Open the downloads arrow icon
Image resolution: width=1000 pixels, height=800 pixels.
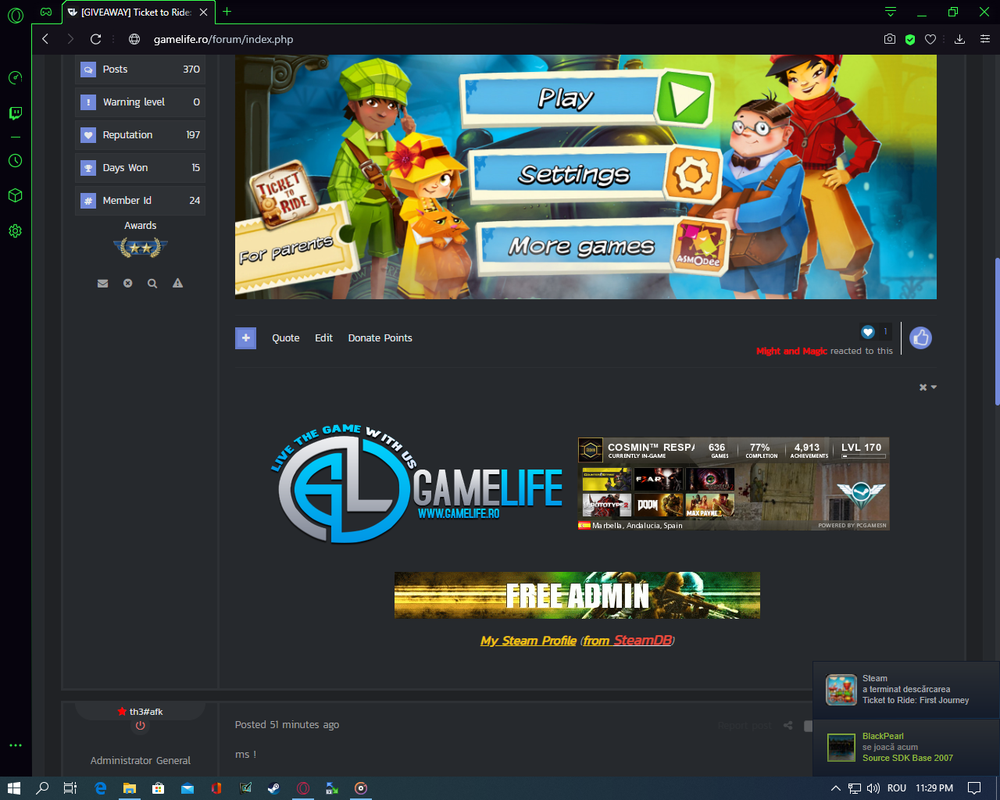coord(959,39)
